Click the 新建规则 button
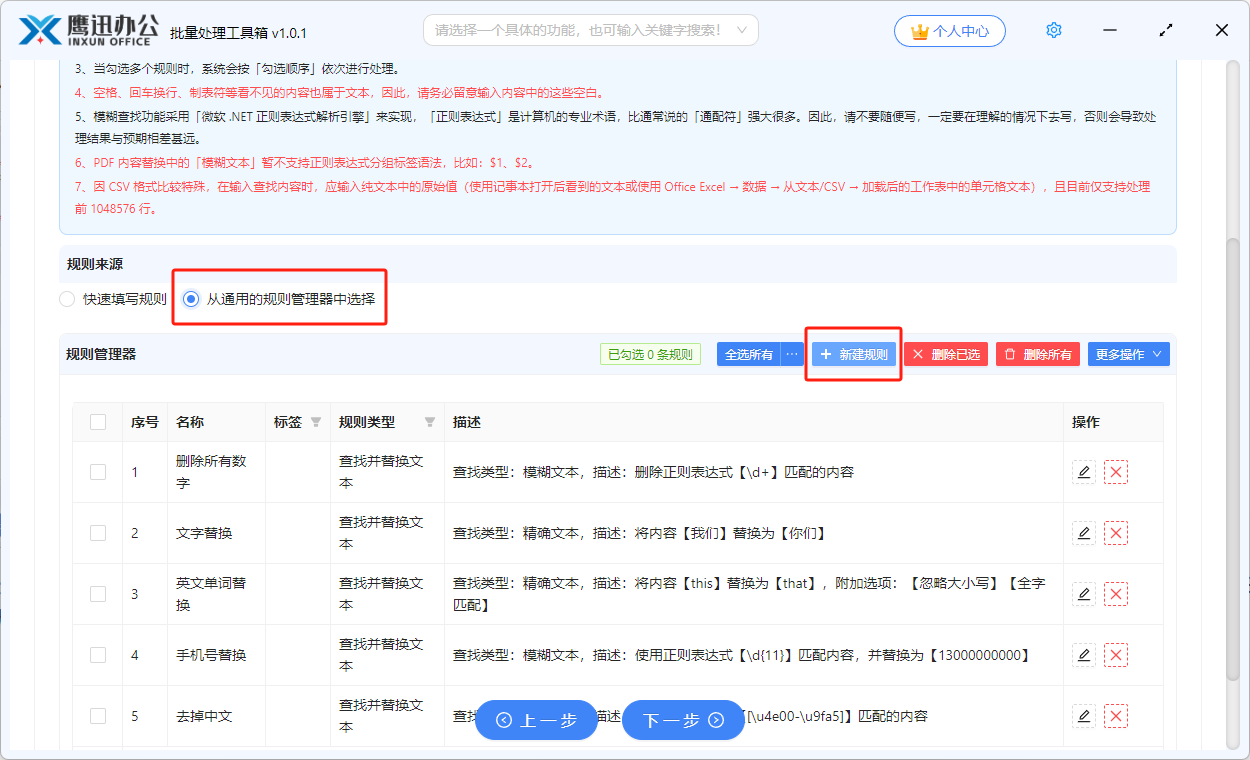1250x760 pixels. [x=853, y=354]
